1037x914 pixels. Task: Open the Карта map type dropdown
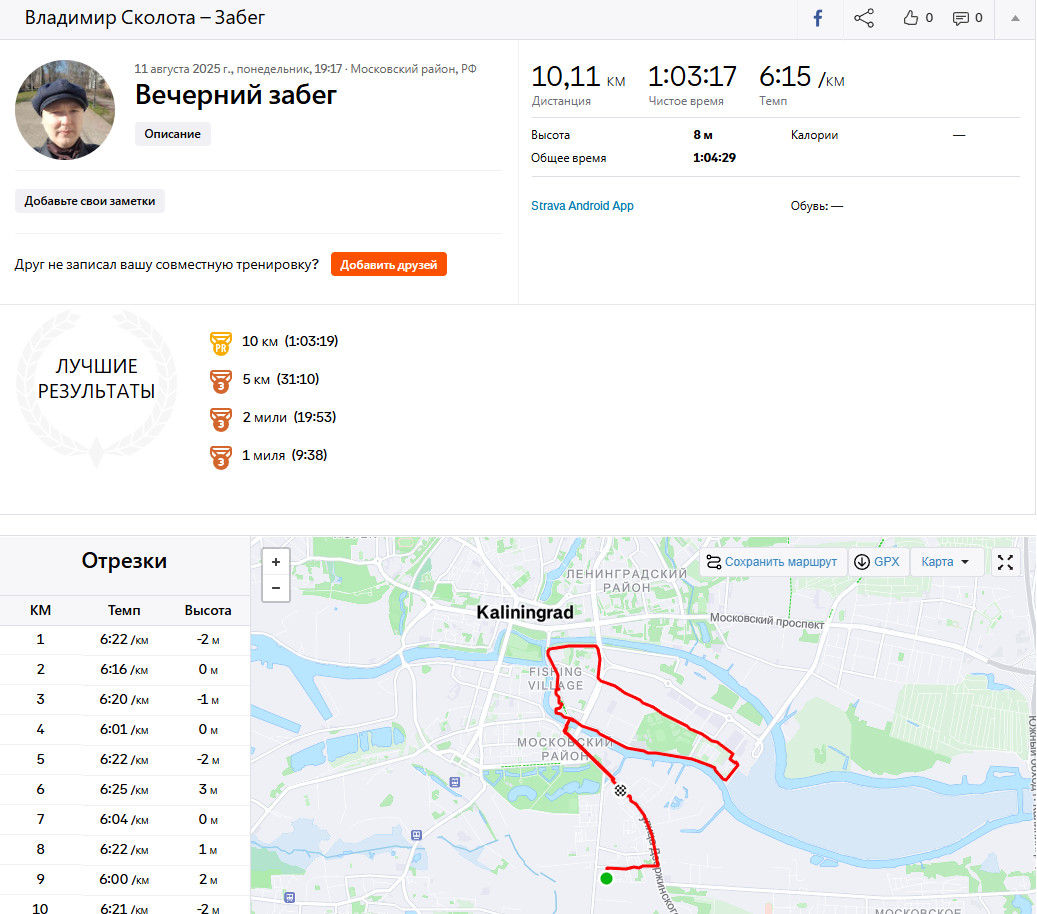[944, 562]
